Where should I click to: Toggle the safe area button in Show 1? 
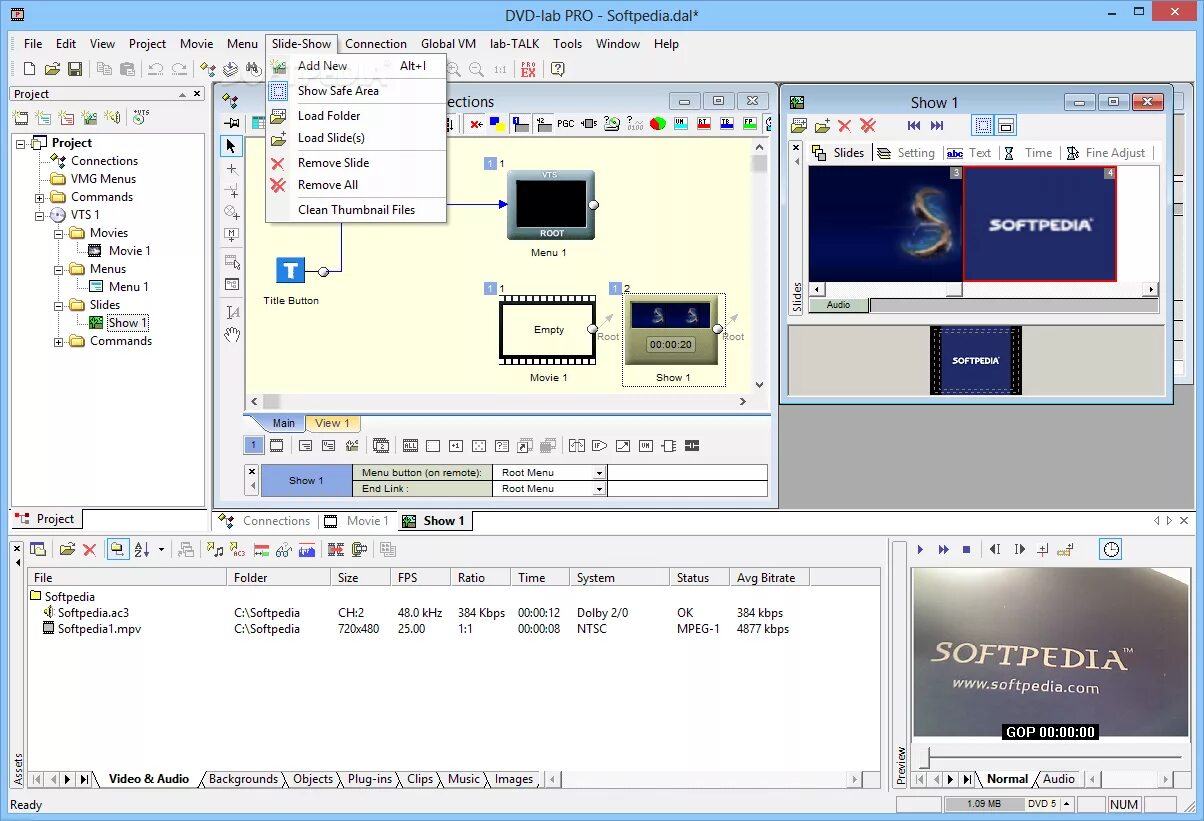click(x=983, y=126)
